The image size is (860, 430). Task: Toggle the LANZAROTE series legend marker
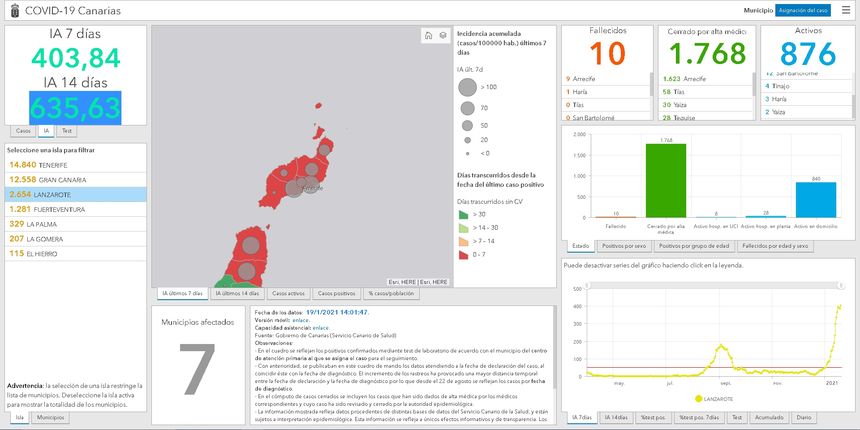(x=684, y=398)
